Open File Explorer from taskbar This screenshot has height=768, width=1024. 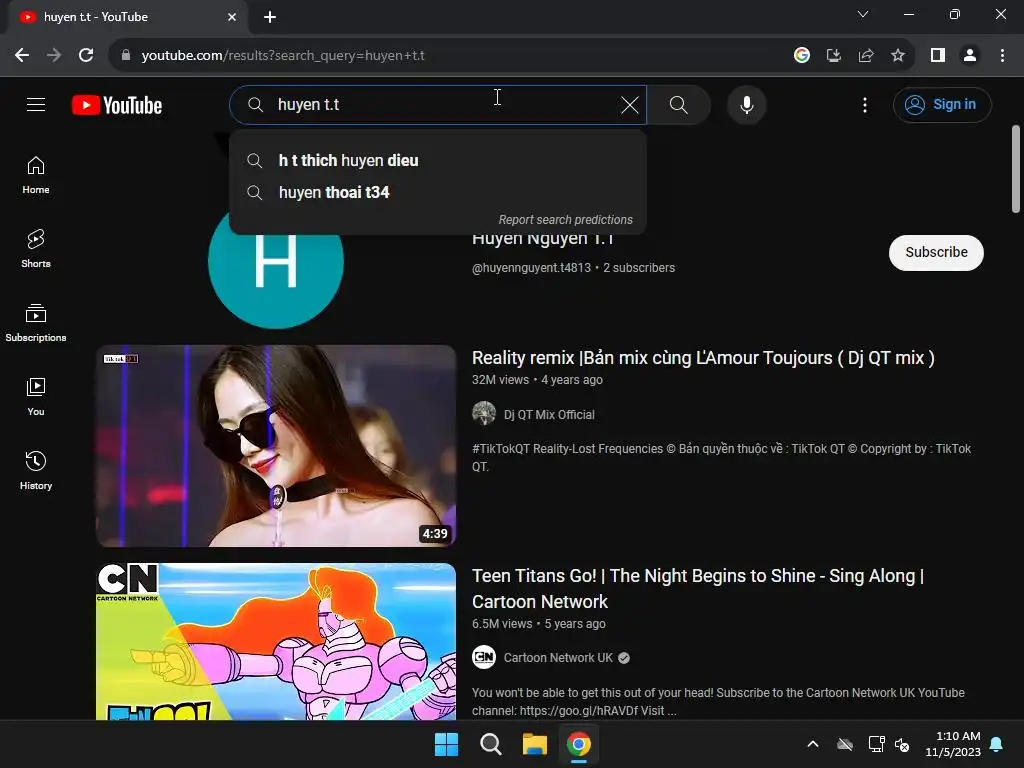tap(534, 744)
